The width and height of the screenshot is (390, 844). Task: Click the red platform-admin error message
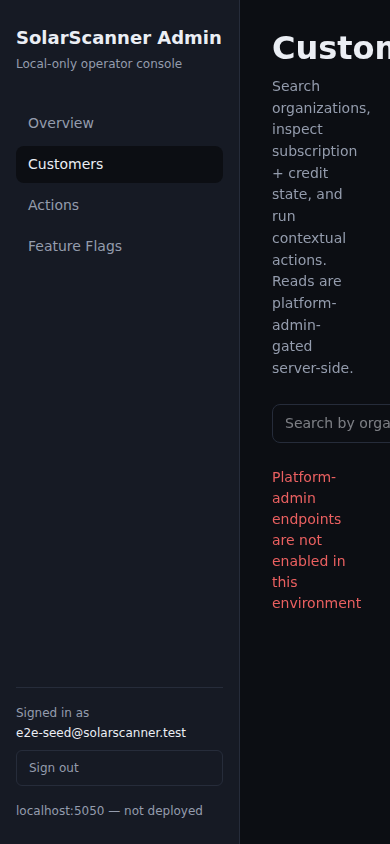[x=316, y=540]
